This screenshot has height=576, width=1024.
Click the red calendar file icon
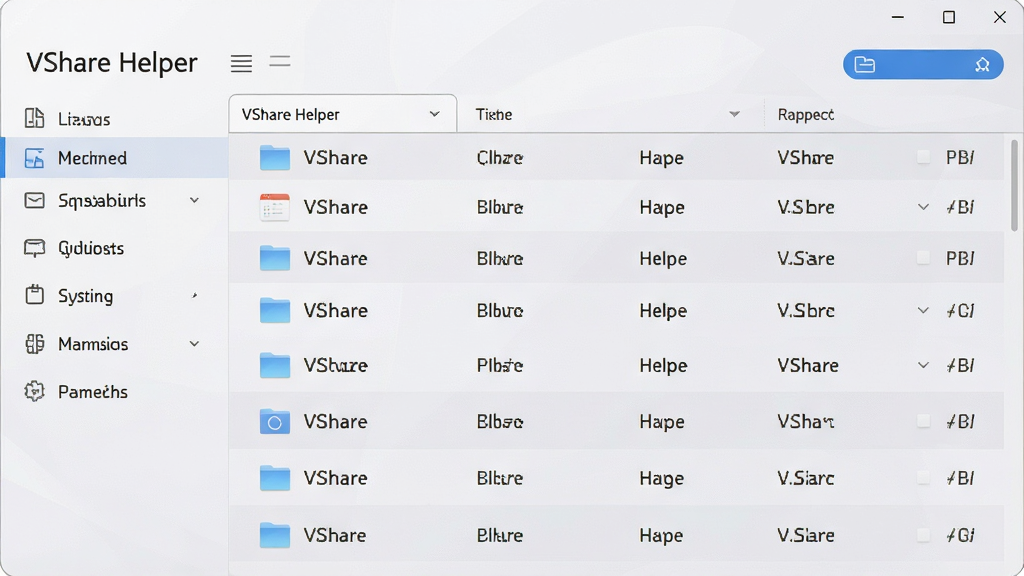click(x=274, y=207)
